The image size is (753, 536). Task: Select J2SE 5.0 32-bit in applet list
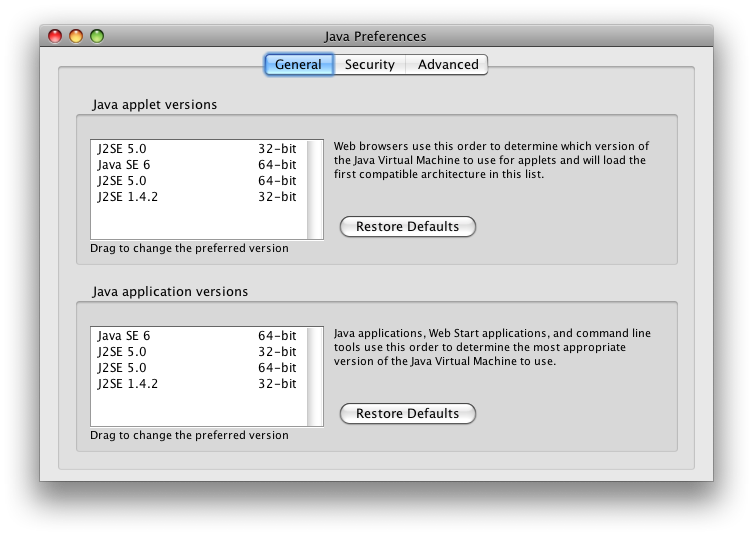point(198,148)
